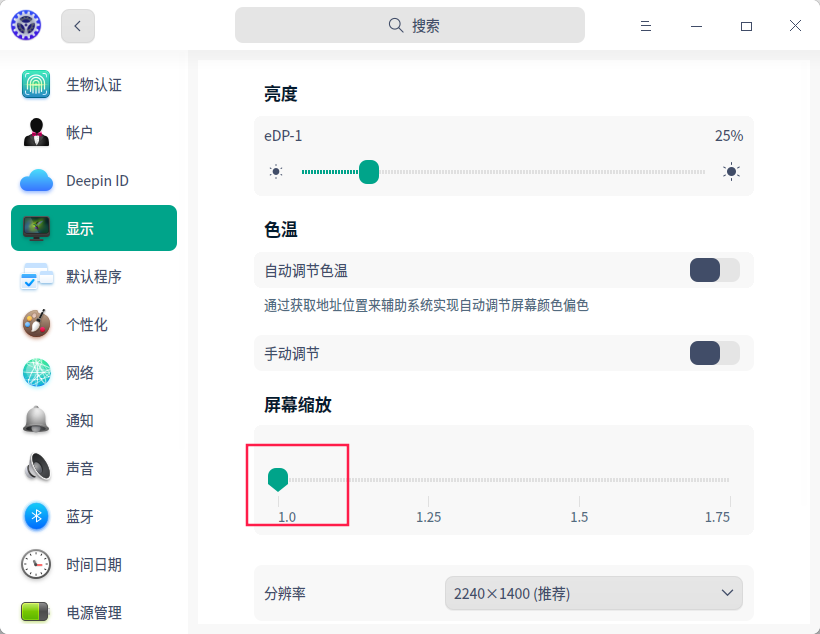
Task: Toggle the 自动调节色温 switch
Action: click(x=714, y=270)
